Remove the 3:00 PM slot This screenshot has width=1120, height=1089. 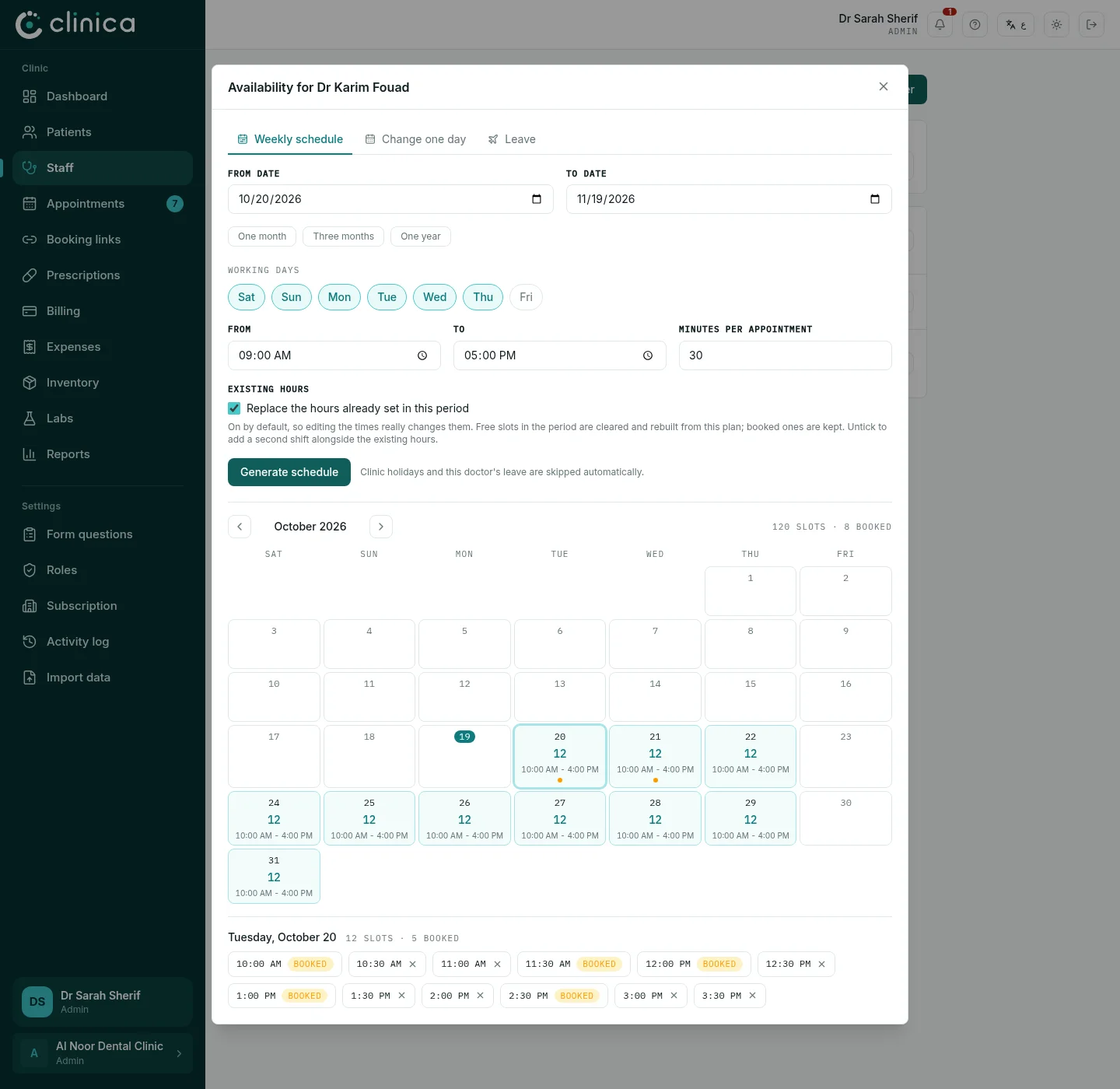coord(674,996)
